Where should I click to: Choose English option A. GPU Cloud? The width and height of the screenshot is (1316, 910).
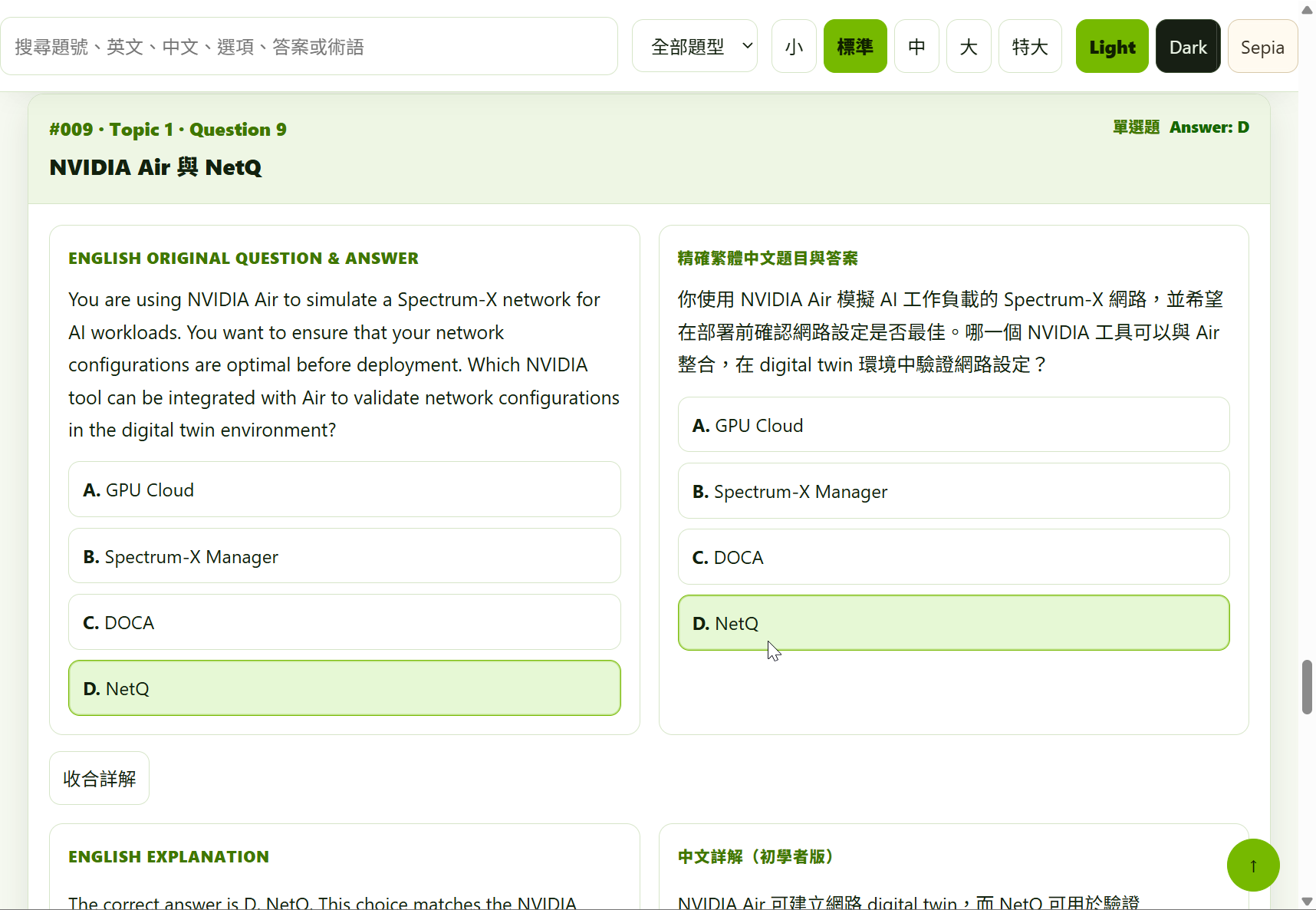pos(344,490)
